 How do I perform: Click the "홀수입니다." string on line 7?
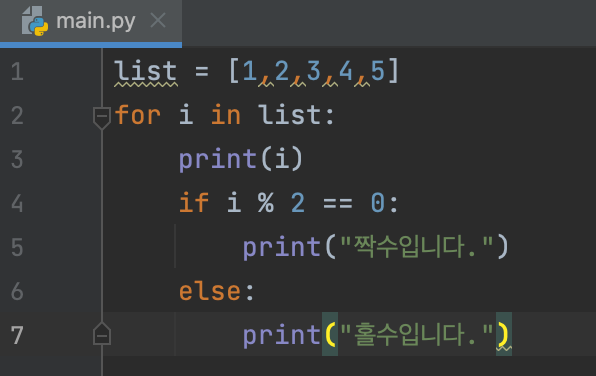[x=416, y=335]
